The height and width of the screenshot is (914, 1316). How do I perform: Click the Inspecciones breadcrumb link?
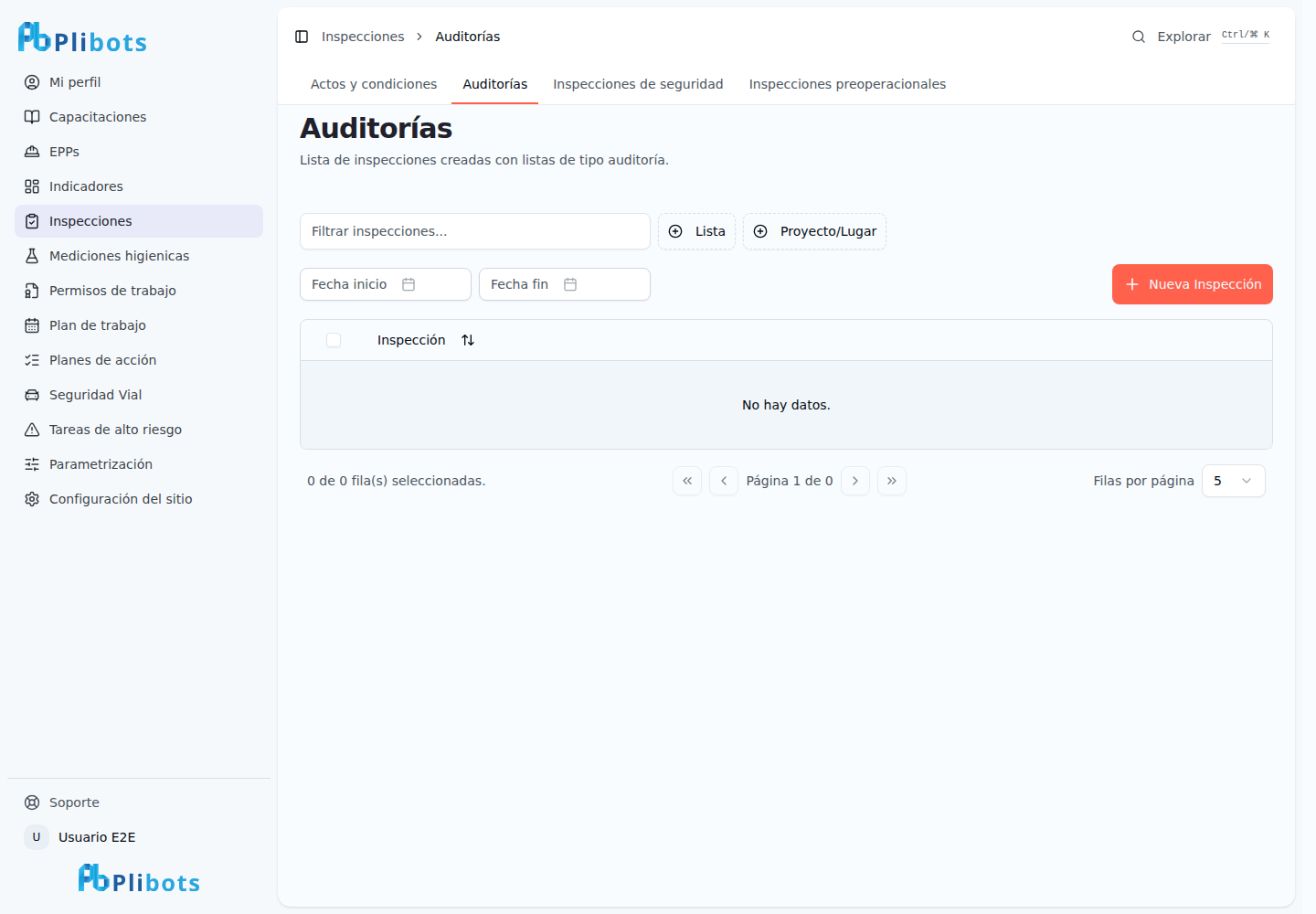pos(363,37)
